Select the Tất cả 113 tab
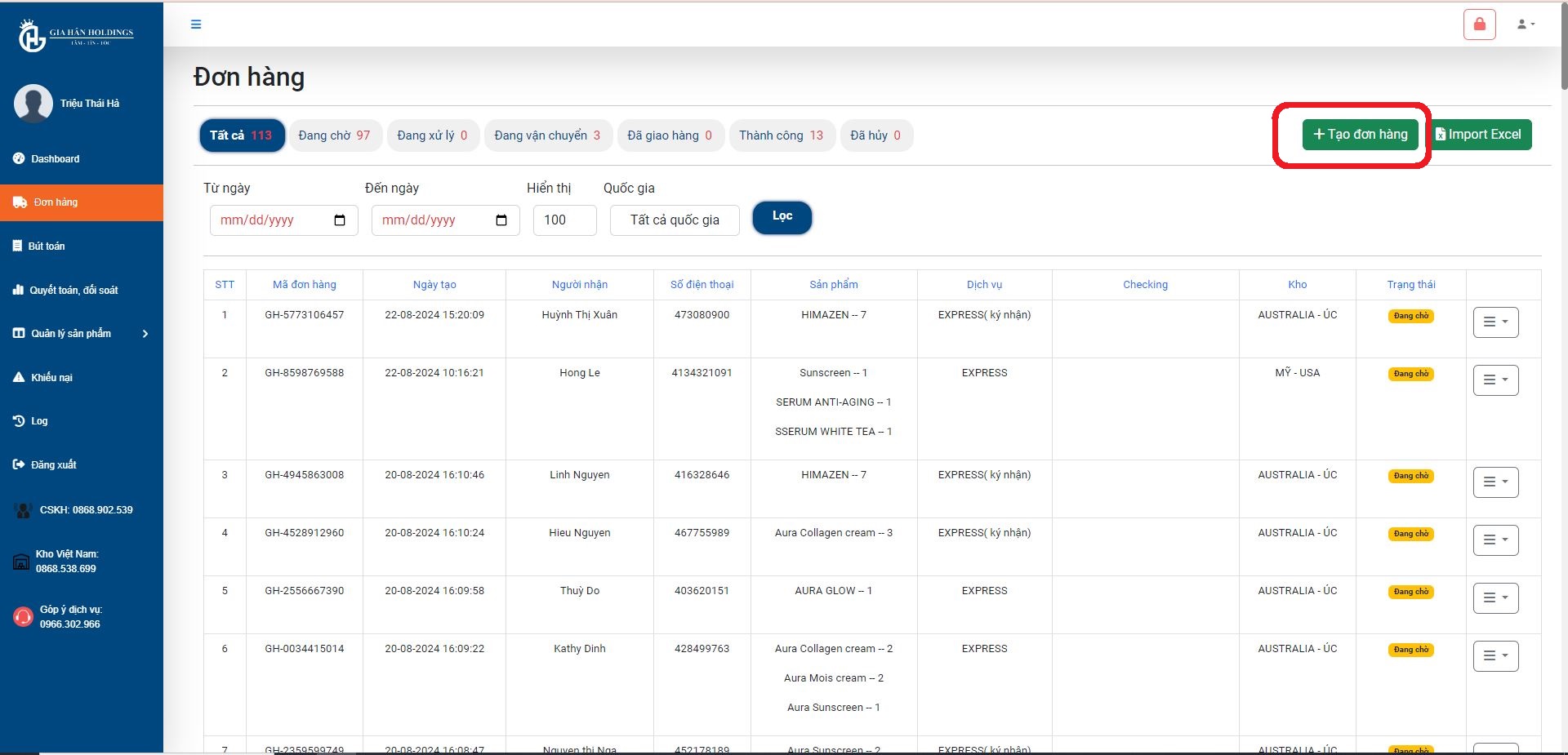 coord(241,135)
